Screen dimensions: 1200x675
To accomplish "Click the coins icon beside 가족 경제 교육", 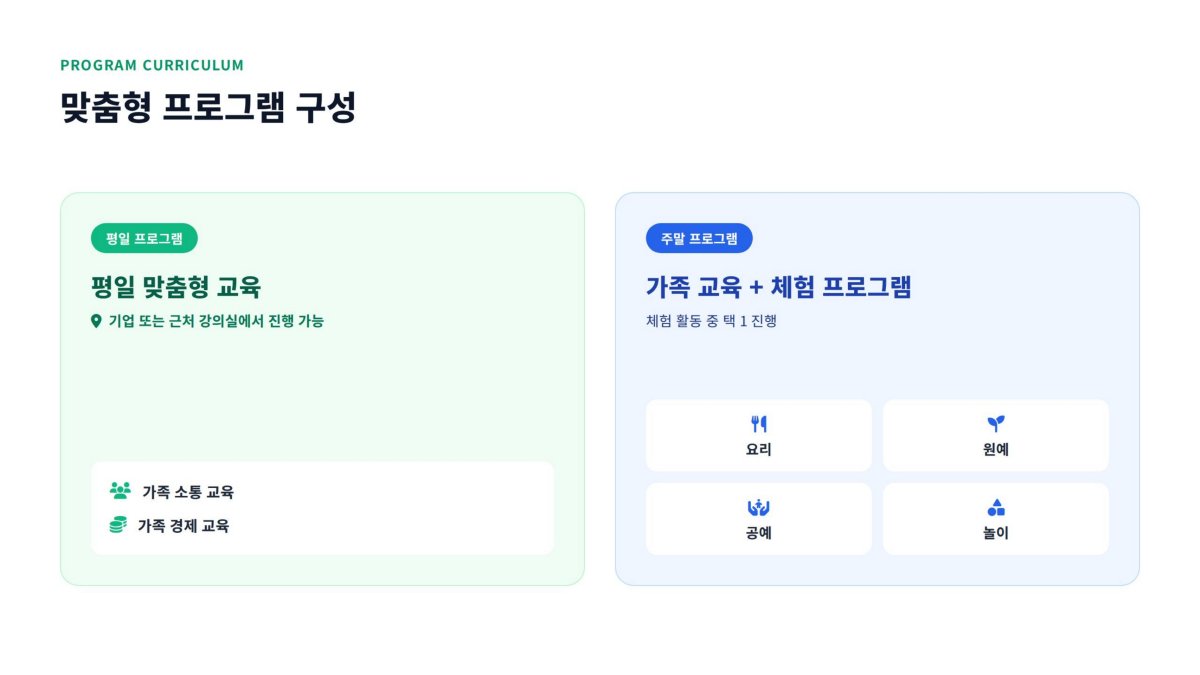I will pyautogui.click(x=118, y=525).
